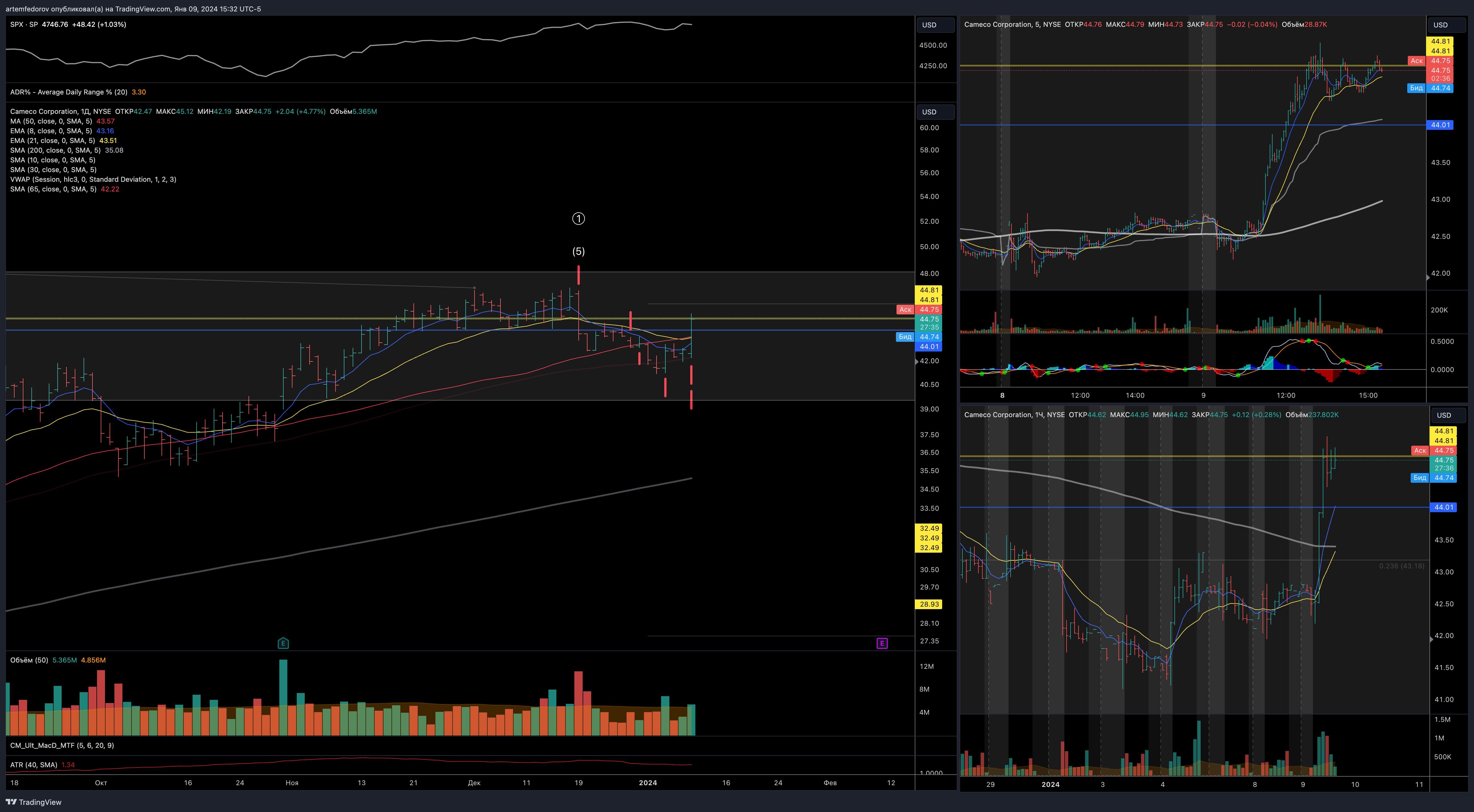Click the red Аск label on the 5-minute chart
The image size is (1474, 812).
1416,61
